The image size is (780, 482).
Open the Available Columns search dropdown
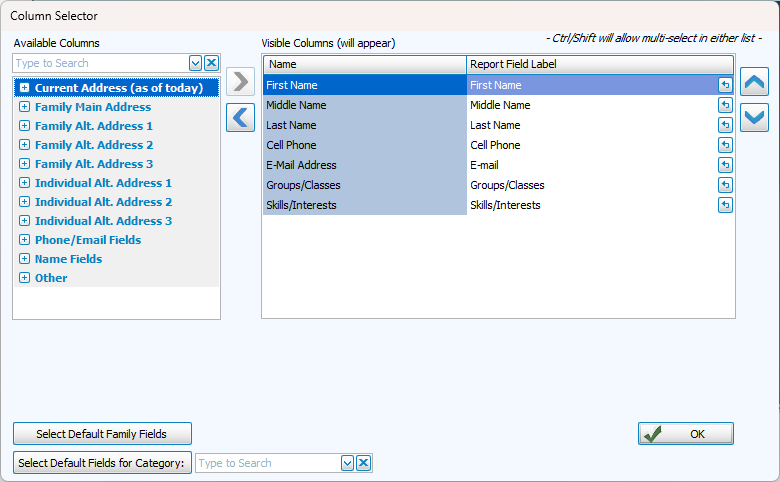pos(196,63)
